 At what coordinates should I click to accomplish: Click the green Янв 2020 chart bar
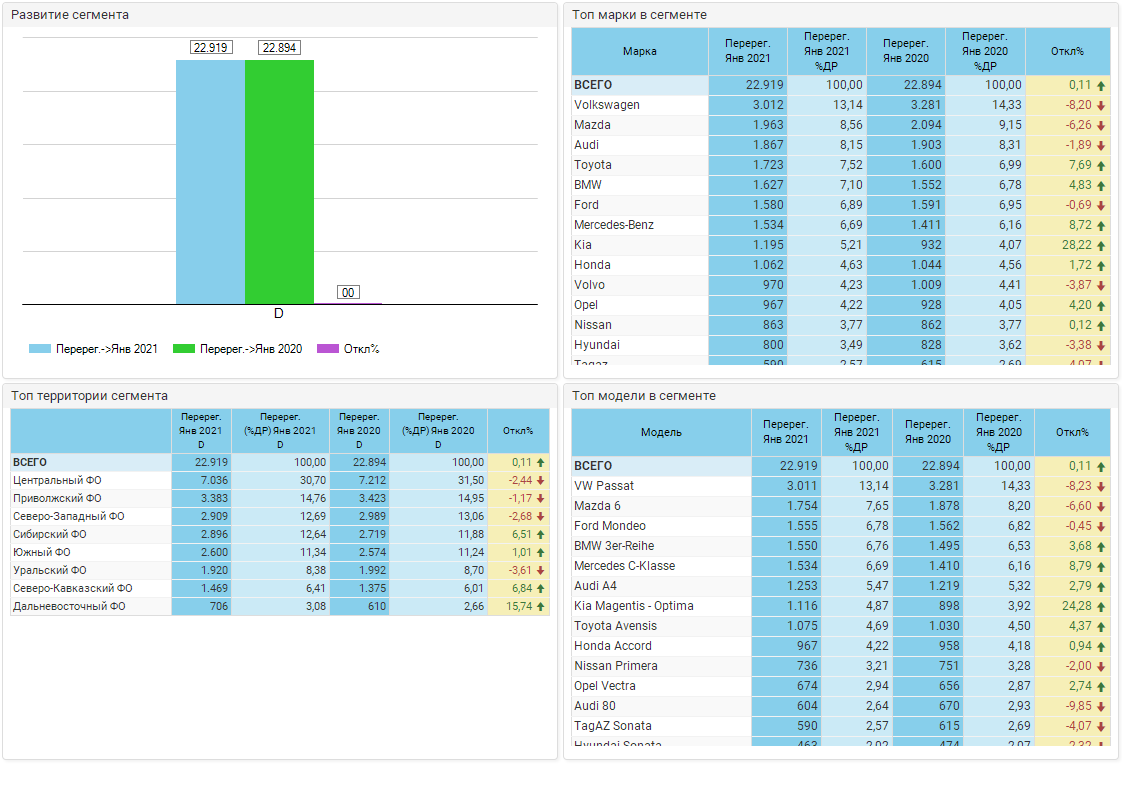point(279,180)
